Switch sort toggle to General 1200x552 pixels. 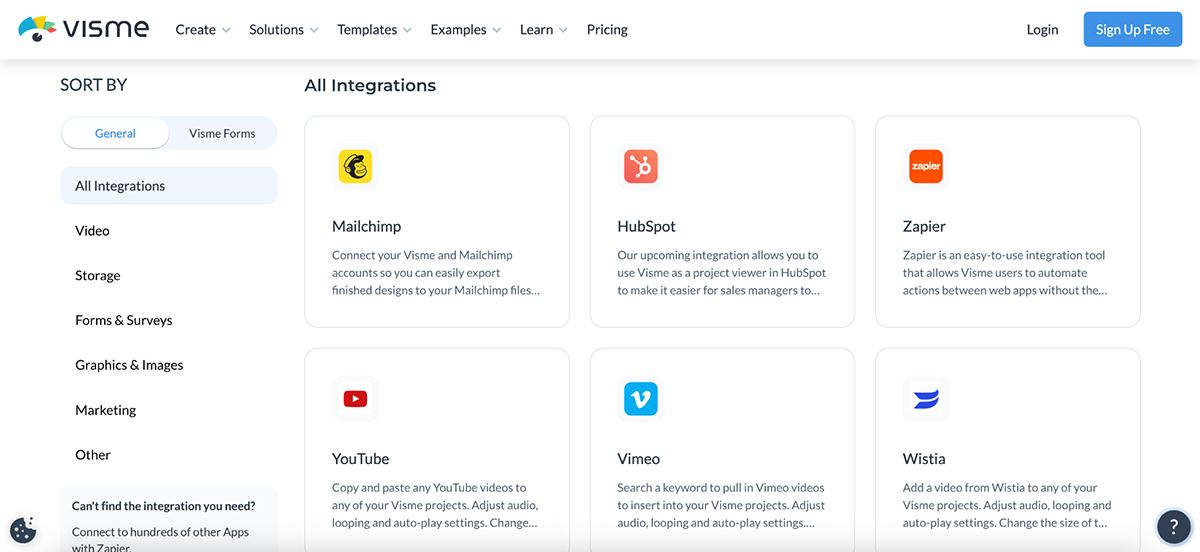click(115, 134)
